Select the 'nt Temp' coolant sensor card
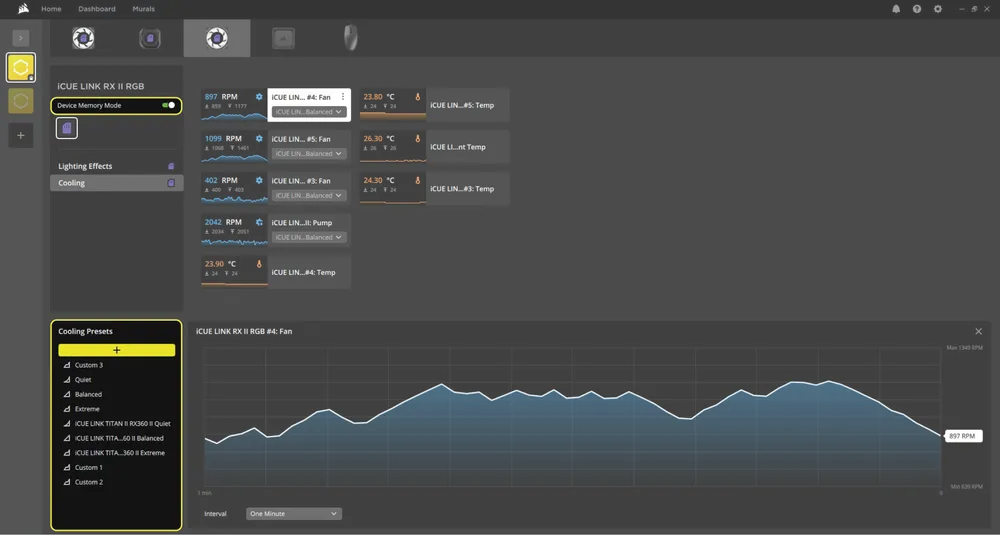Viewport: 1000px width, 535px height. (467, 147)
